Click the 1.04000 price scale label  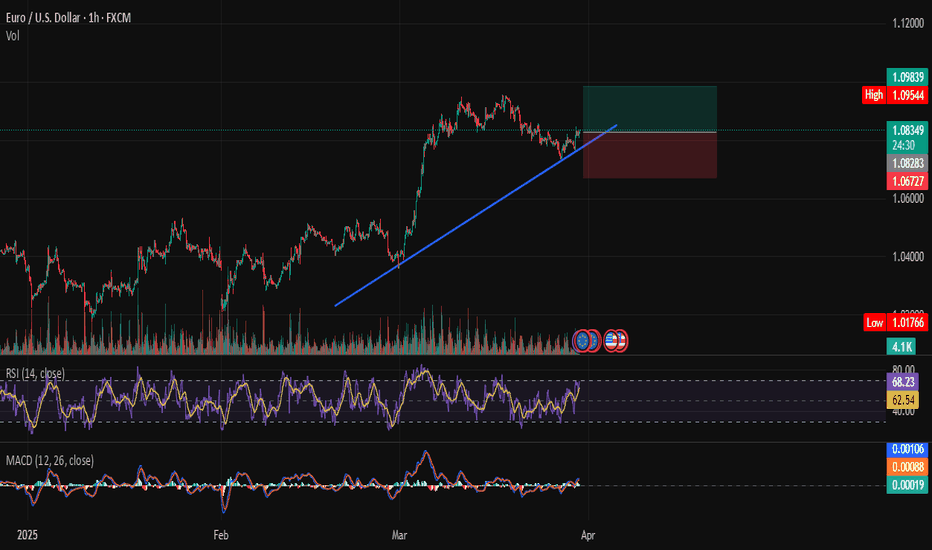[908, 256]
